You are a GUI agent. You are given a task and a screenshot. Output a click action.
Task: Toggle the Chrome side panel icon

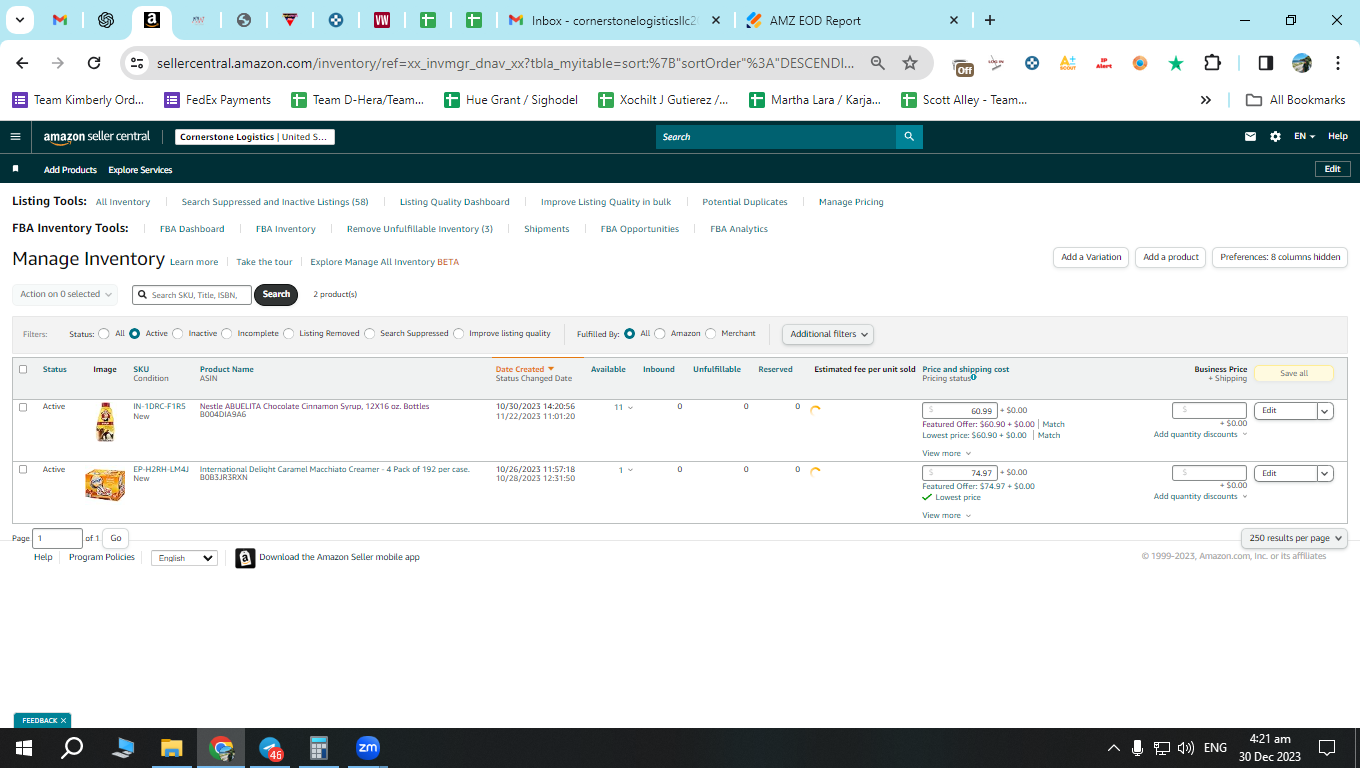point(1266,63)
